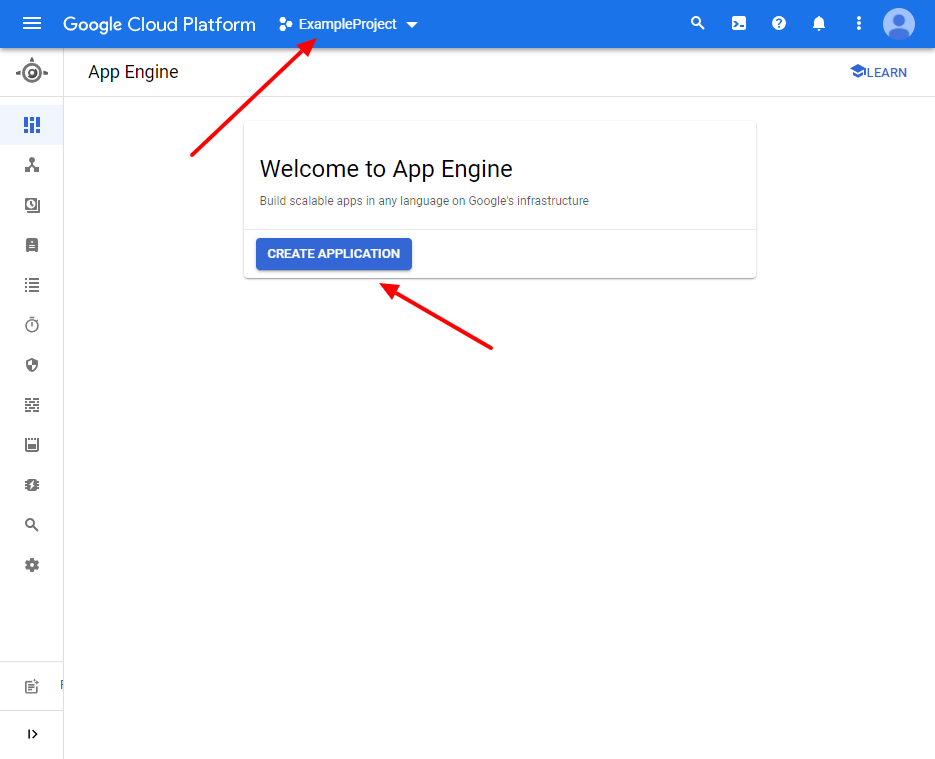Open the Search magnifier sidebar icon

click(x=32, y=525)
